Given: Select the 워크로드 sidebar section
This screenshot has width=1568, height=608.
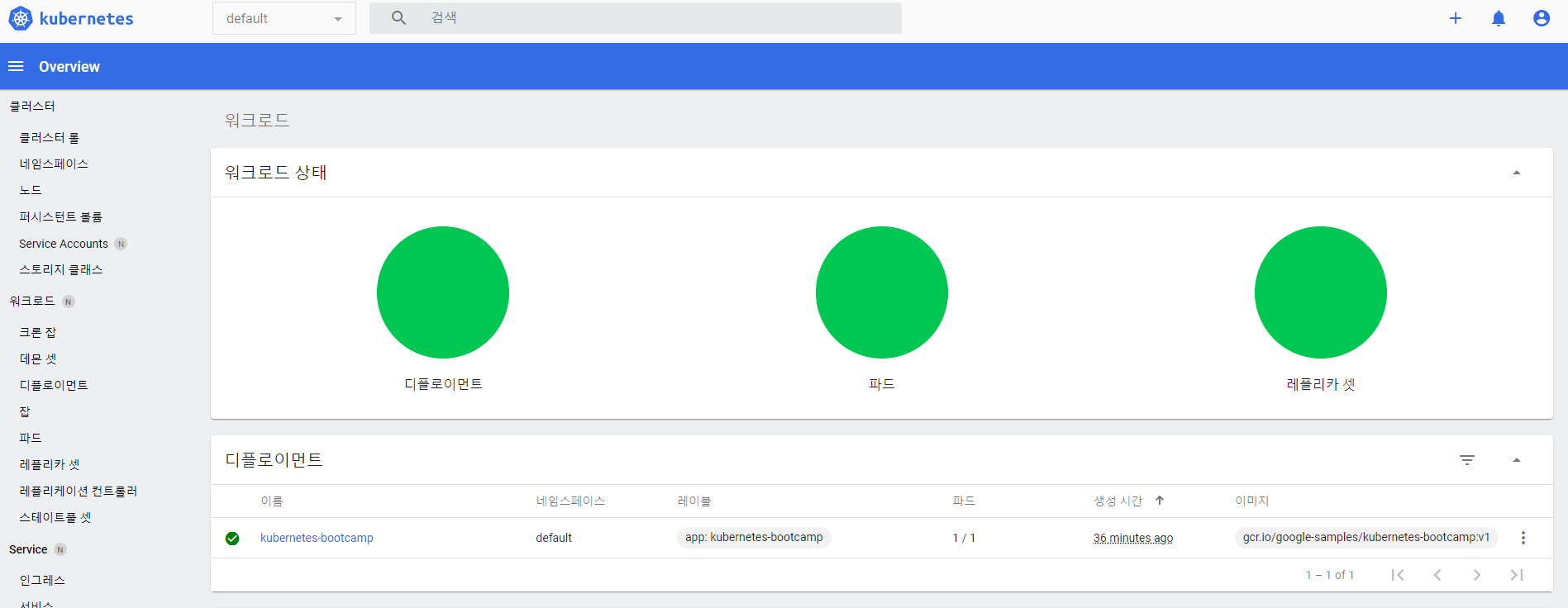Looking at the screenshot, I should point(32,301).
